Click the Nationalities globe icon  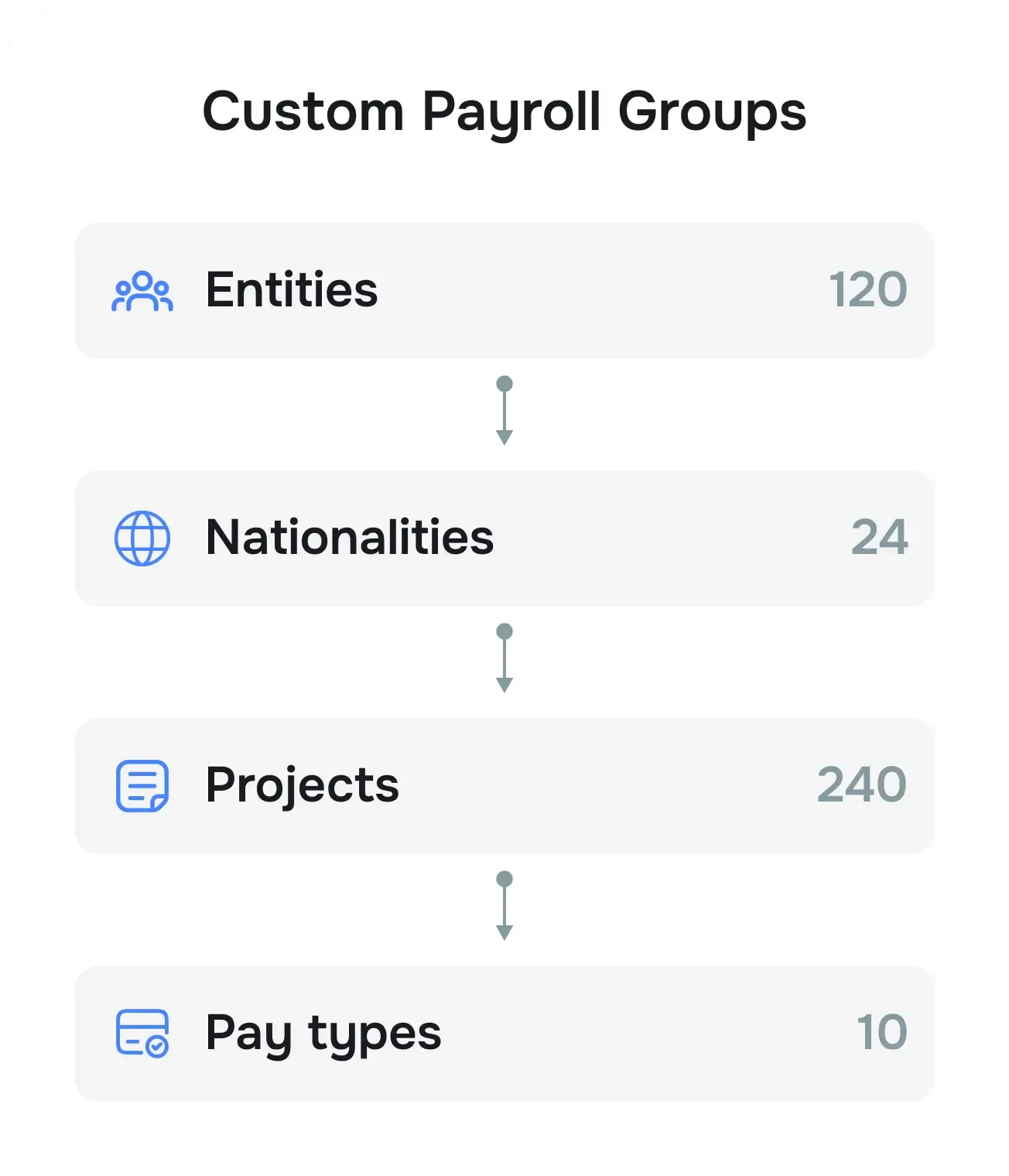point(142,538)
